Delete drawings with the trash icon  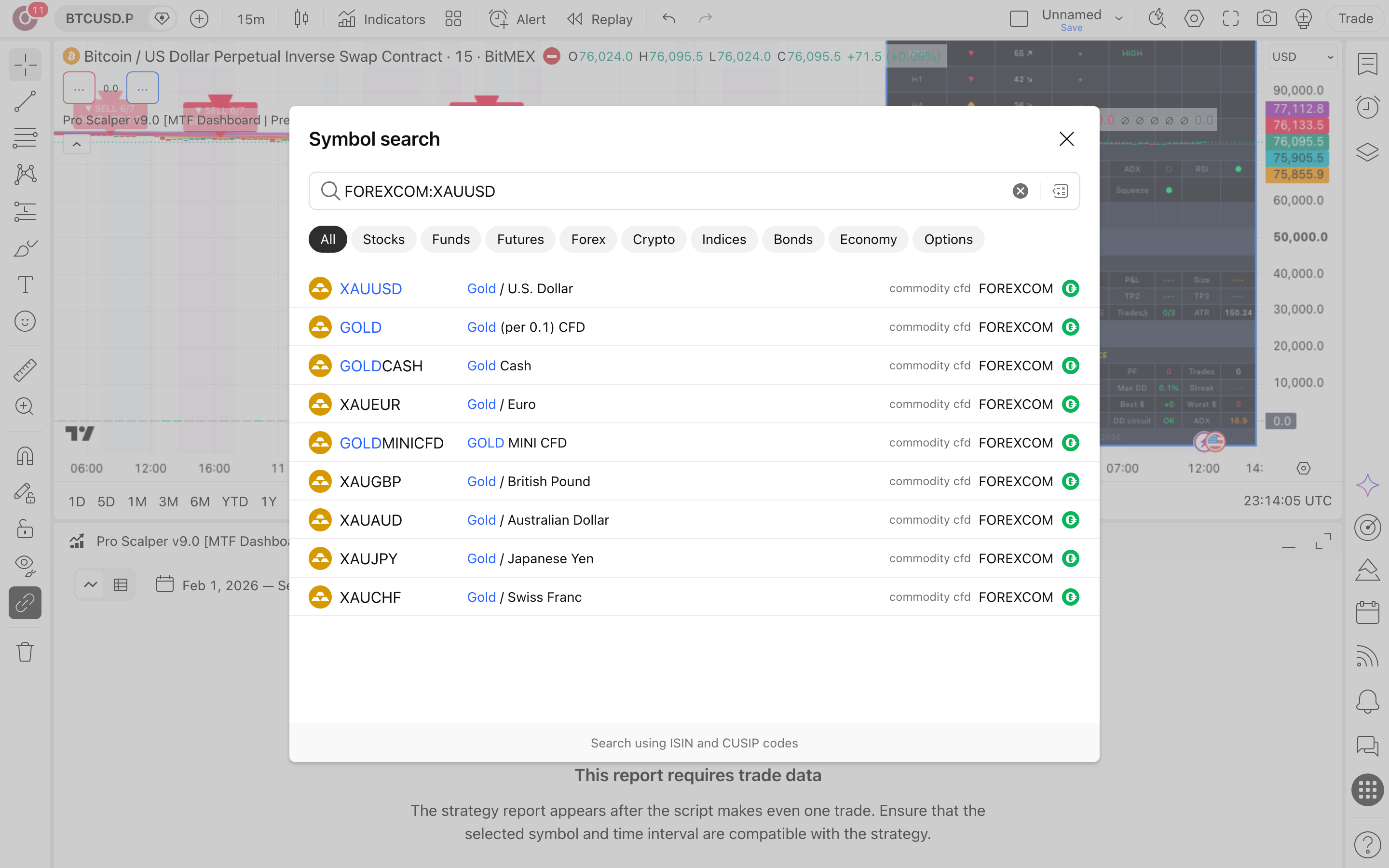(25, 651)
